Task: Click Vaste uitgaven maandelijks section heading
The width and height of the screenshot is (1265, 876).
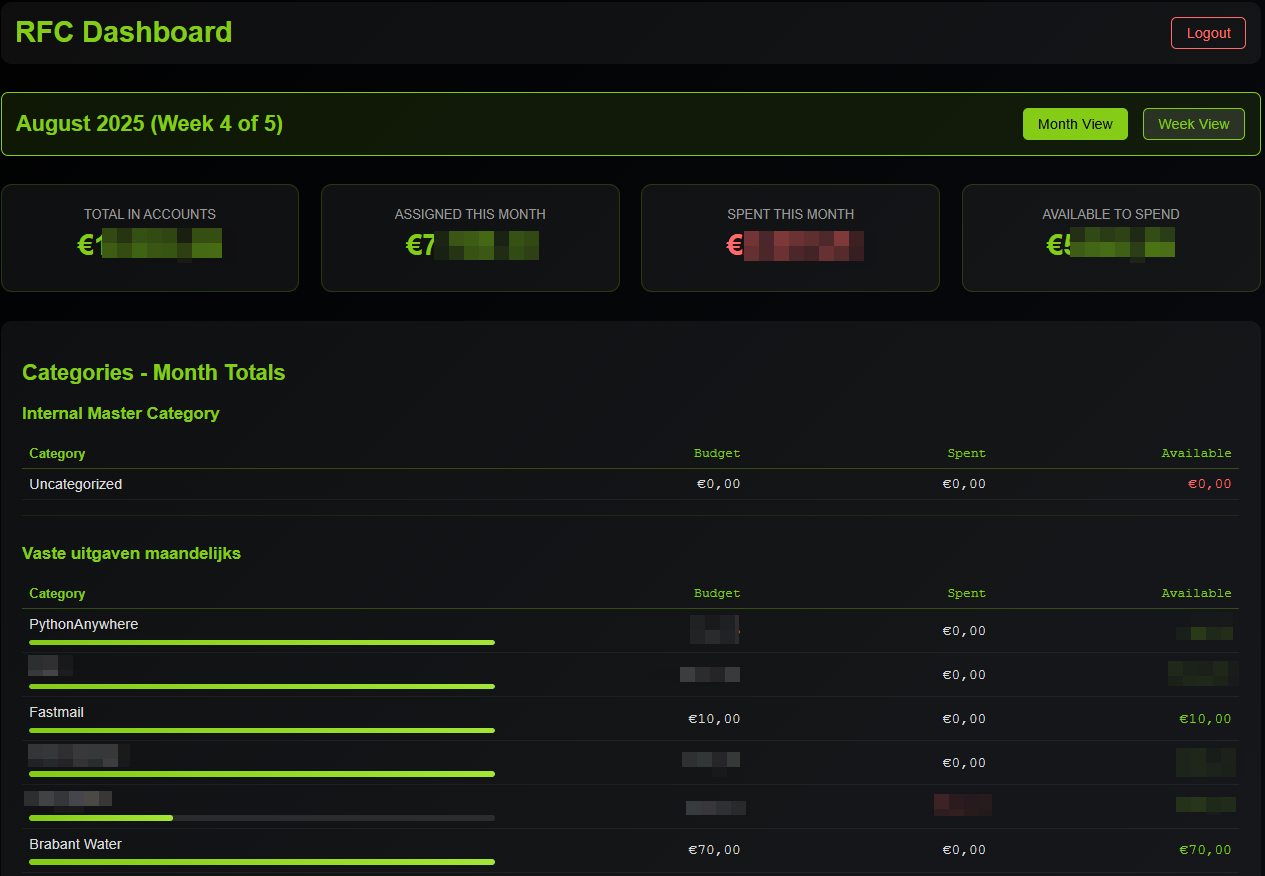Action: tap(132, 553)
